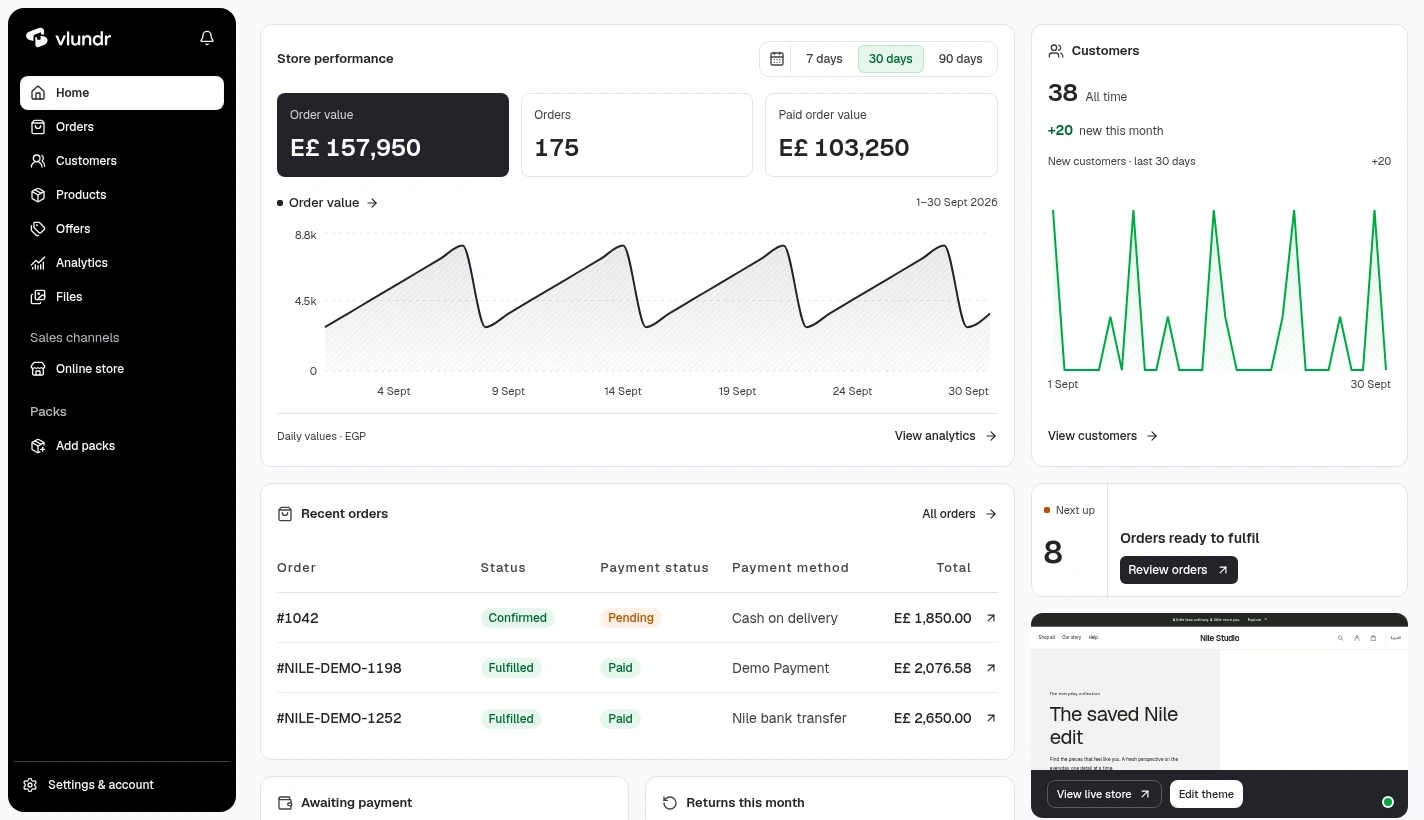Select the 30 days range
The width and height of the screenshot is (1424, 820).
890,59
